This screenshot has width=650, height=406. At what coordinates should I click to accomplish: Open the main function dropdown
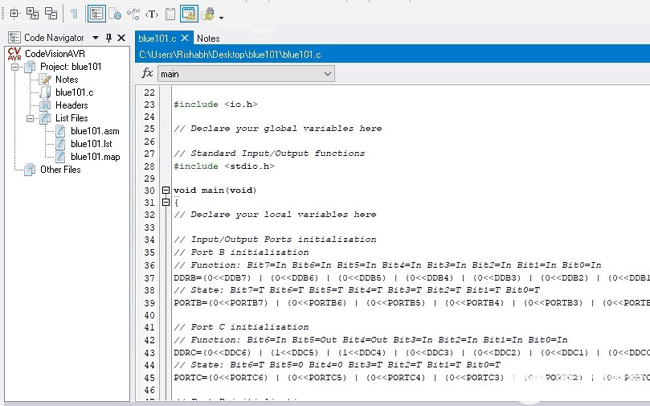(246, 74)
